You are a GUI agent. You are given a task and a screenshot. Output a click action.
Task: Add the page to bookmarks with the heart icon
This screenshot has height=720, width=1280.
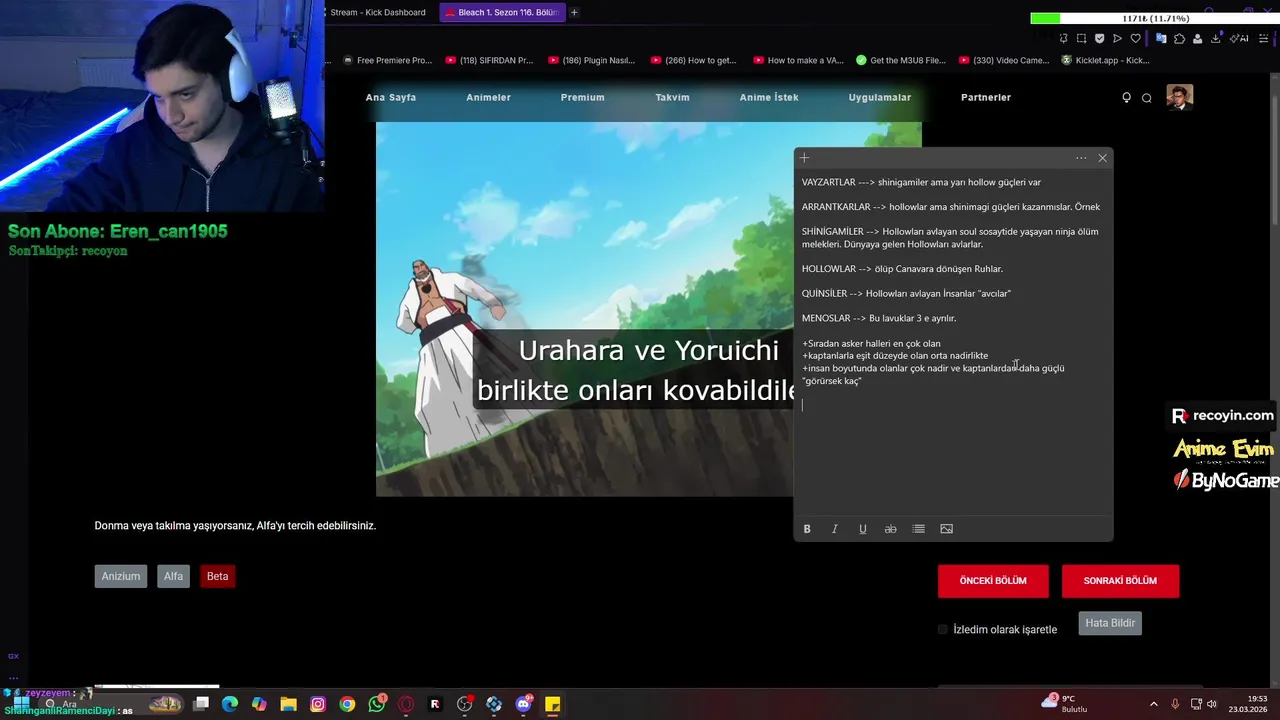pos(1135,38)
